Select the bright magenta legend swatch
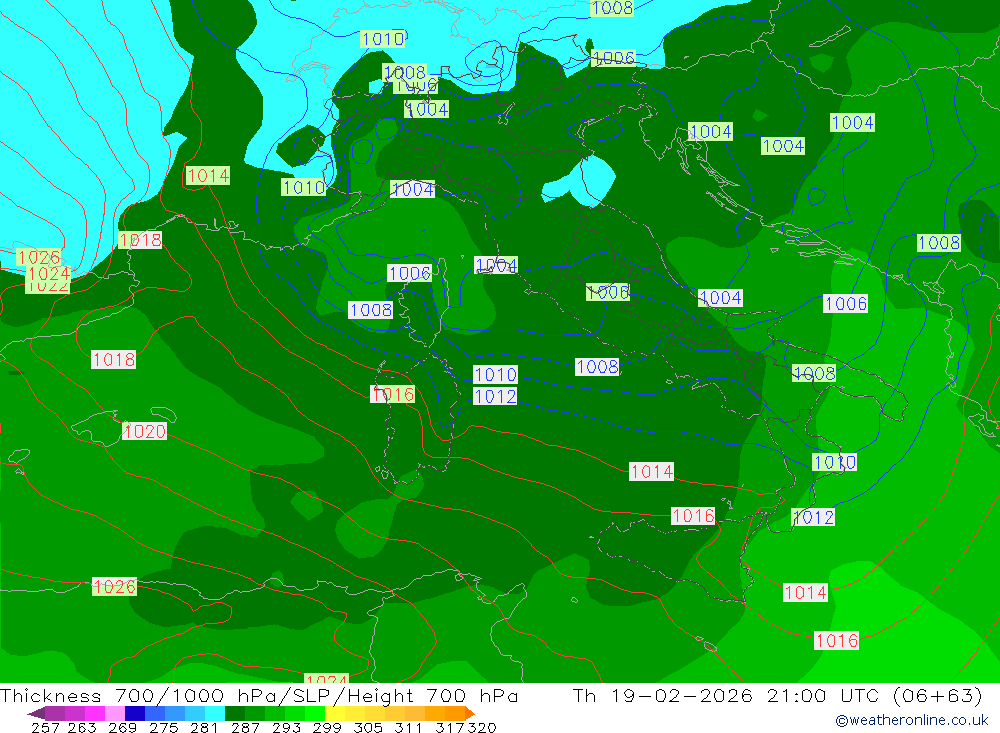 coord(95,713)
